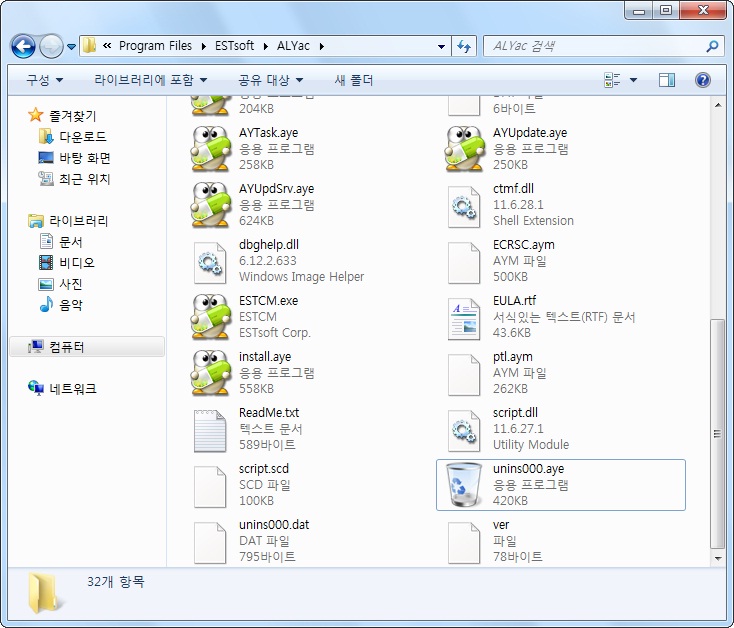734x628 pixels.
Task: Toggle the preview pane button
Action: (x=667, y=80)
